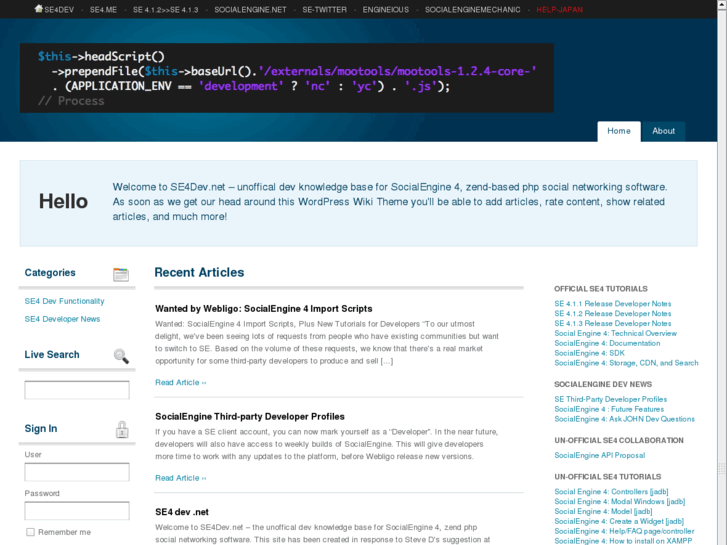Click the Sign In padlock icon
727x545 pixels.
pyautogui.click(x=122, y=430)
